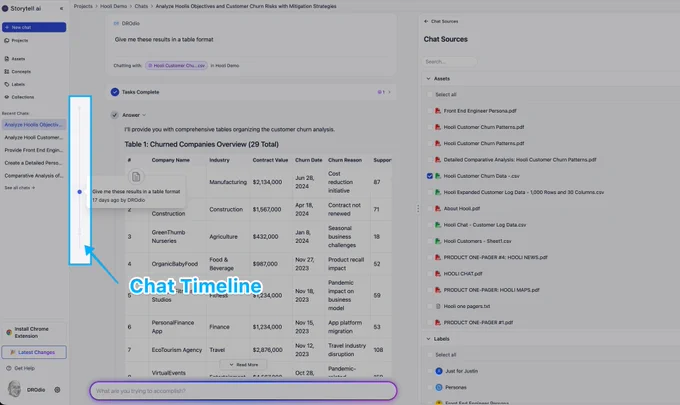The image size is (680, 405).
Task: Click the settings gear next to DROdio
Action: [x=57, y=390]
